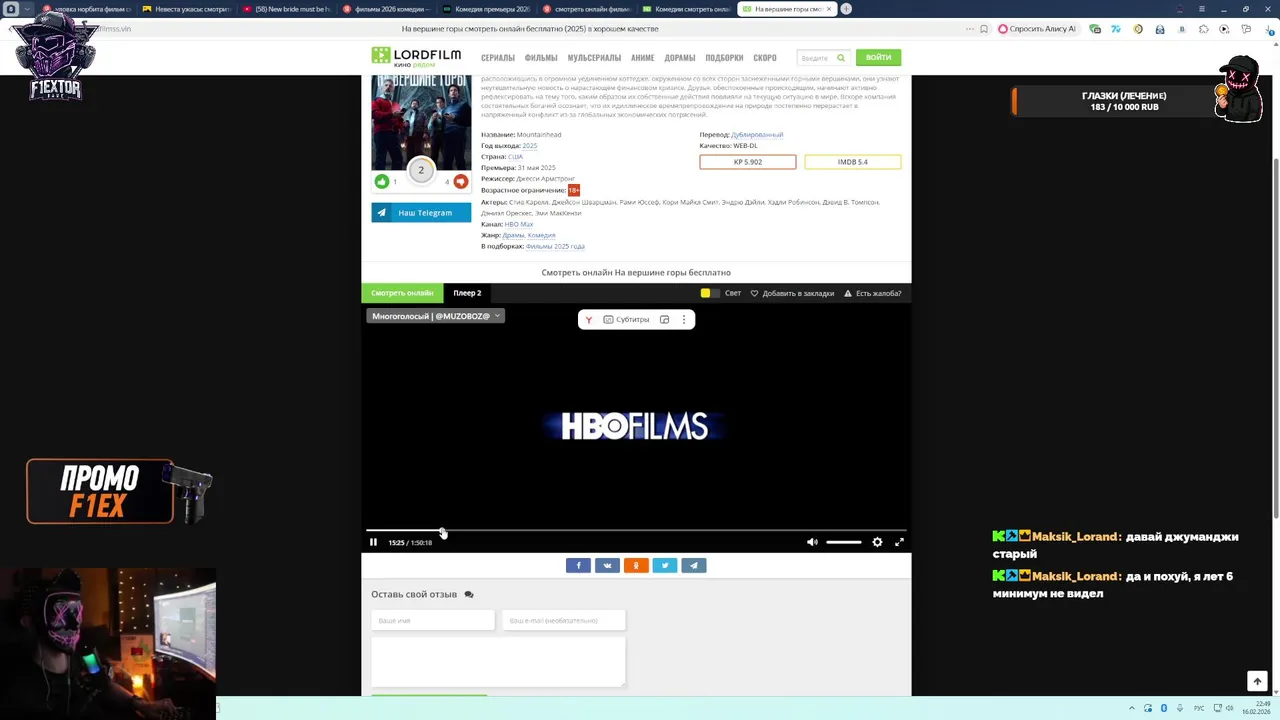Click the search magnifier icon

point(841,58)
